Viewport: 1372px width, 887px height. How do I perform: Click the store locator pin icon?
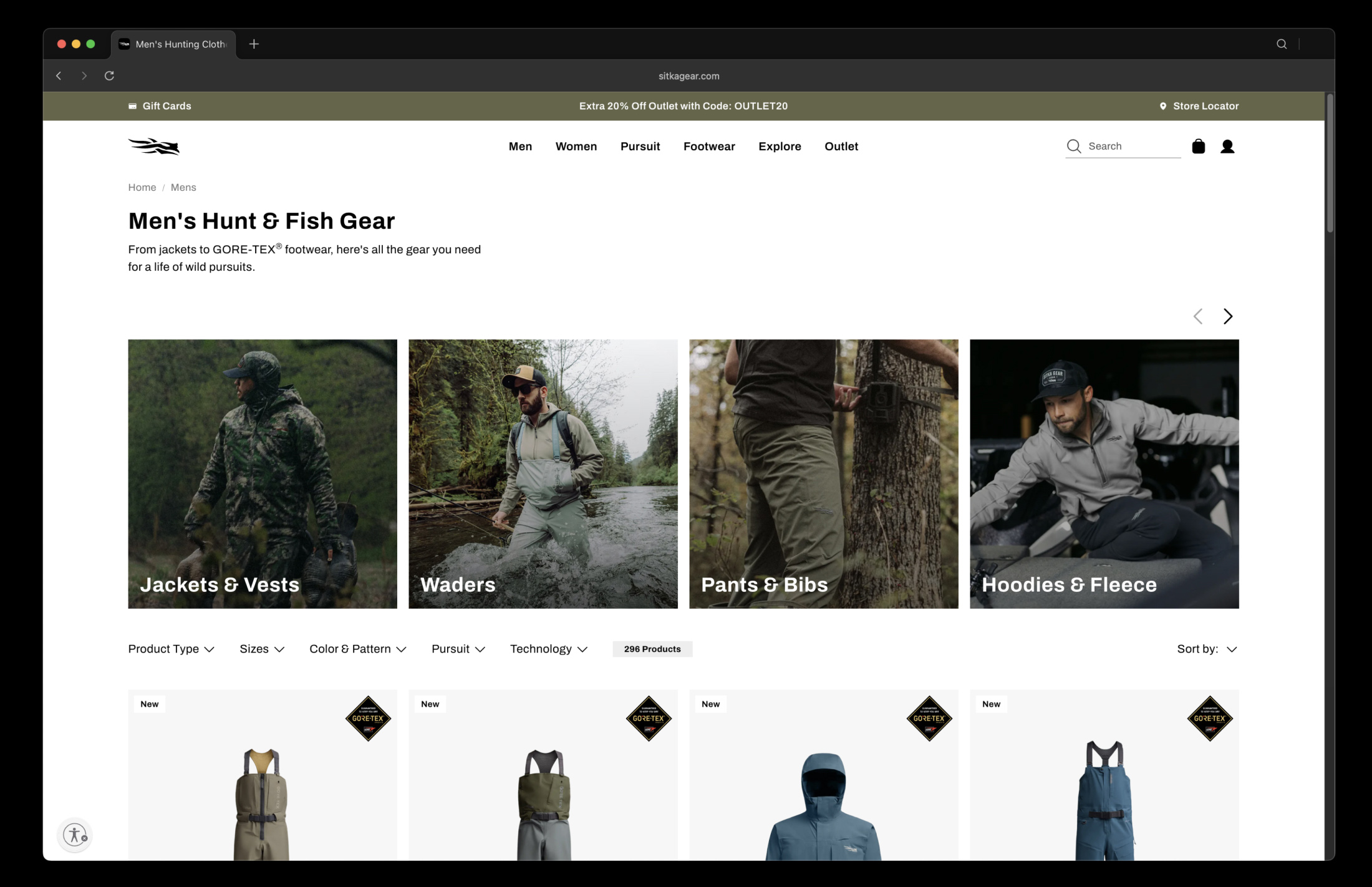pyautogui.click(x=1162, y=106)
